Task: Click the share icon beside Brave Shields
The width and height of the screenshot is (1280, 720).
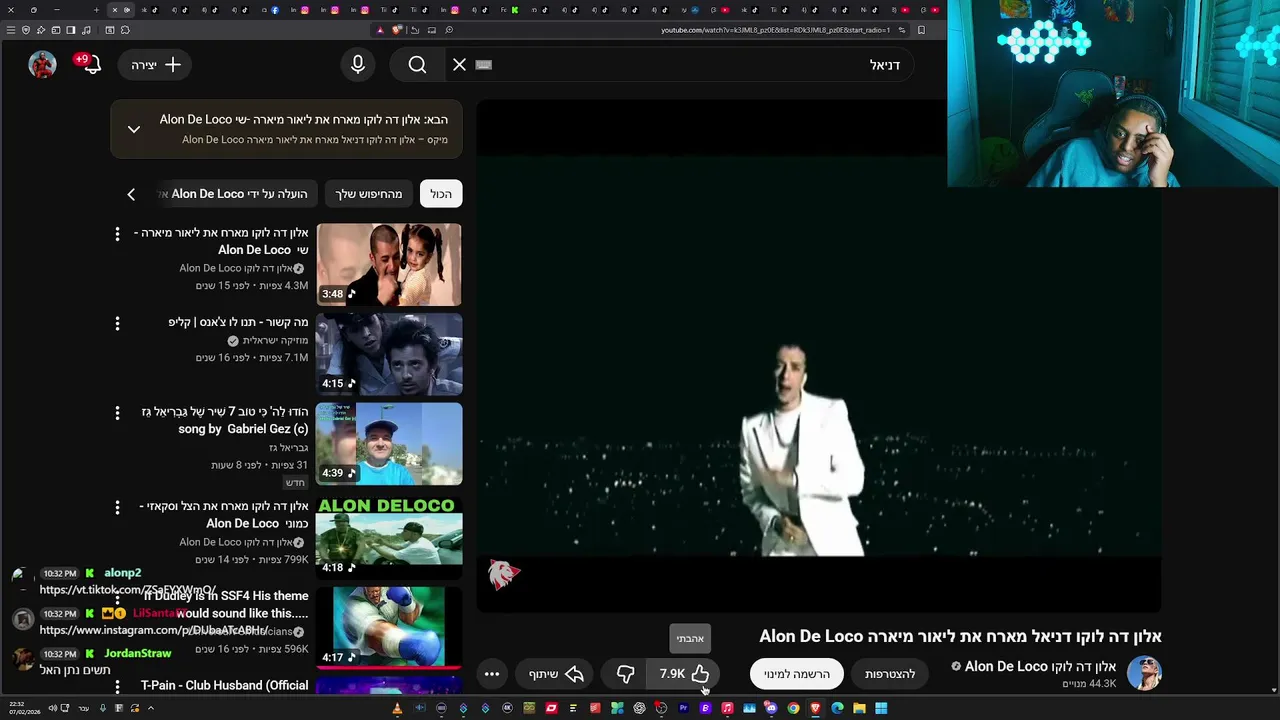Action: coord(414,30)
